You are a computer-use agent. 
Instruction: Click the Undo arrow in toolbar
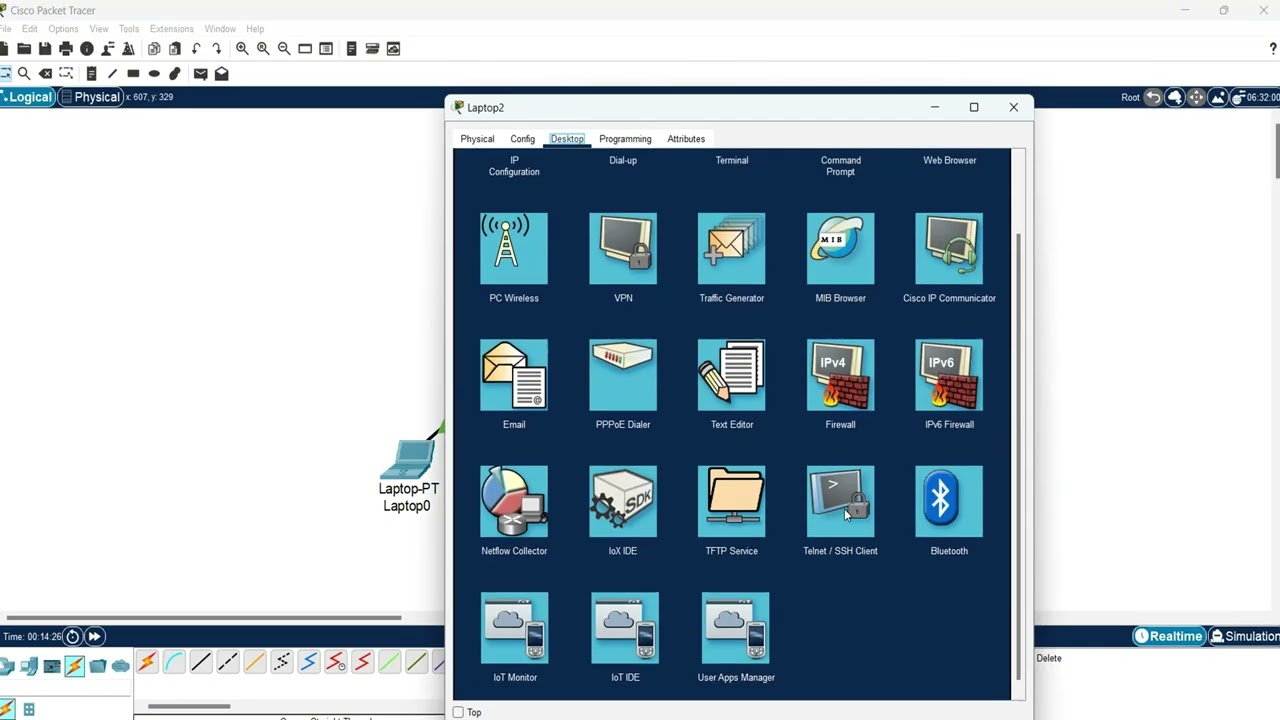click(196, 48)
